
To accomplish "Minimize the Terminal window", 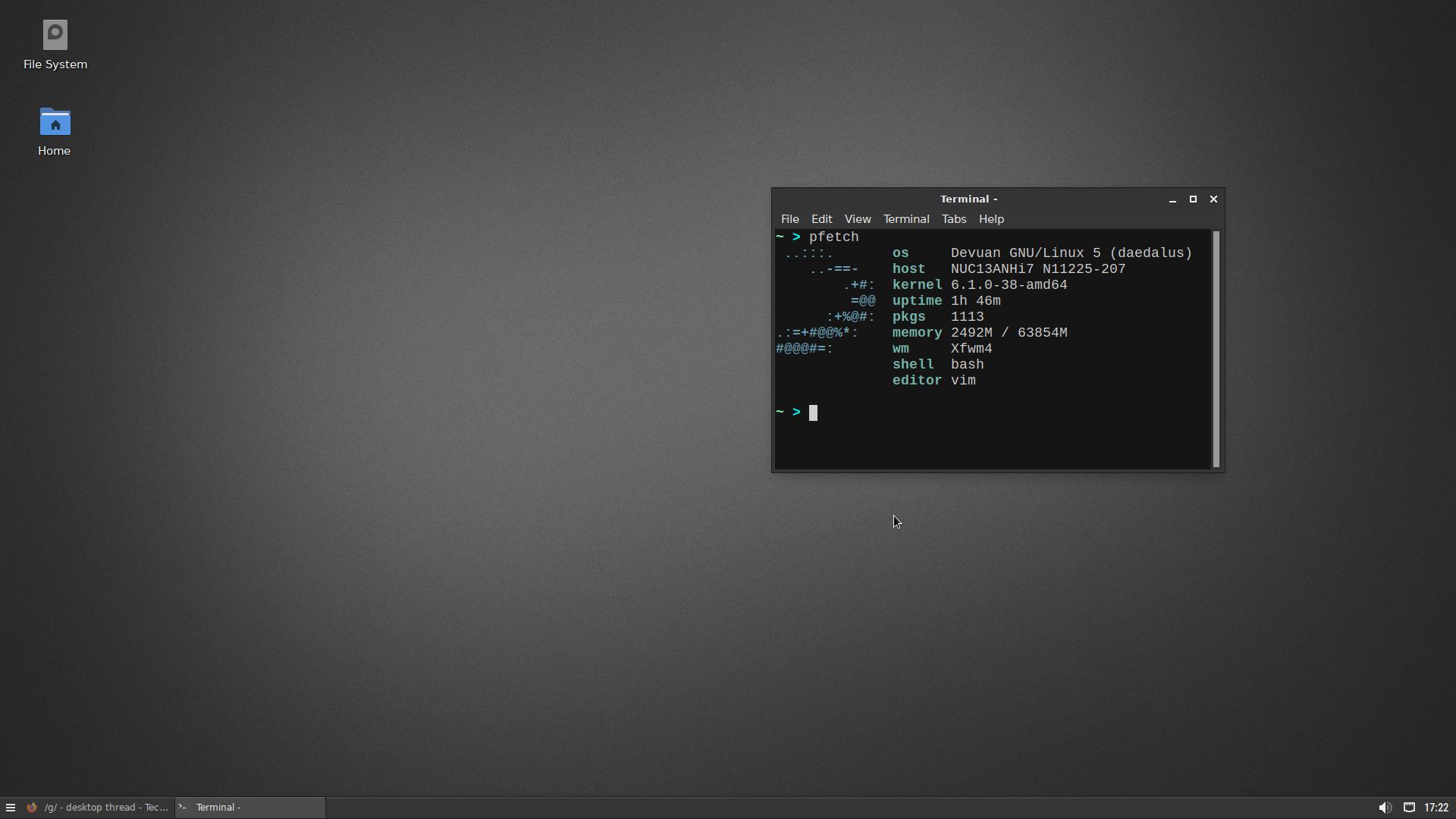I will pyautogui.click(x=1172, y=199).
